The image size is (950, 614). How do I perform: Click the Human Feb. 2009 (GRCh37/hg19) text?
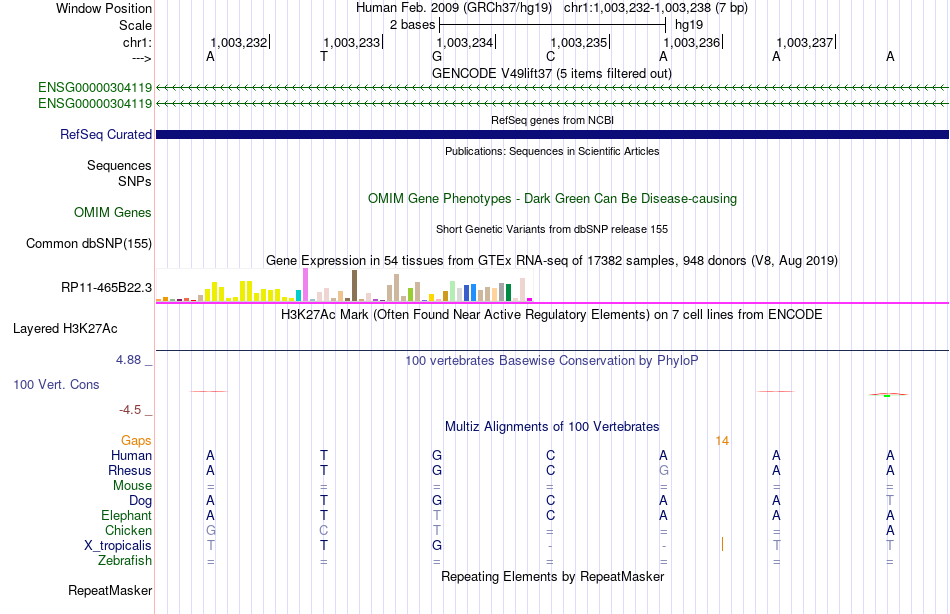454,8
